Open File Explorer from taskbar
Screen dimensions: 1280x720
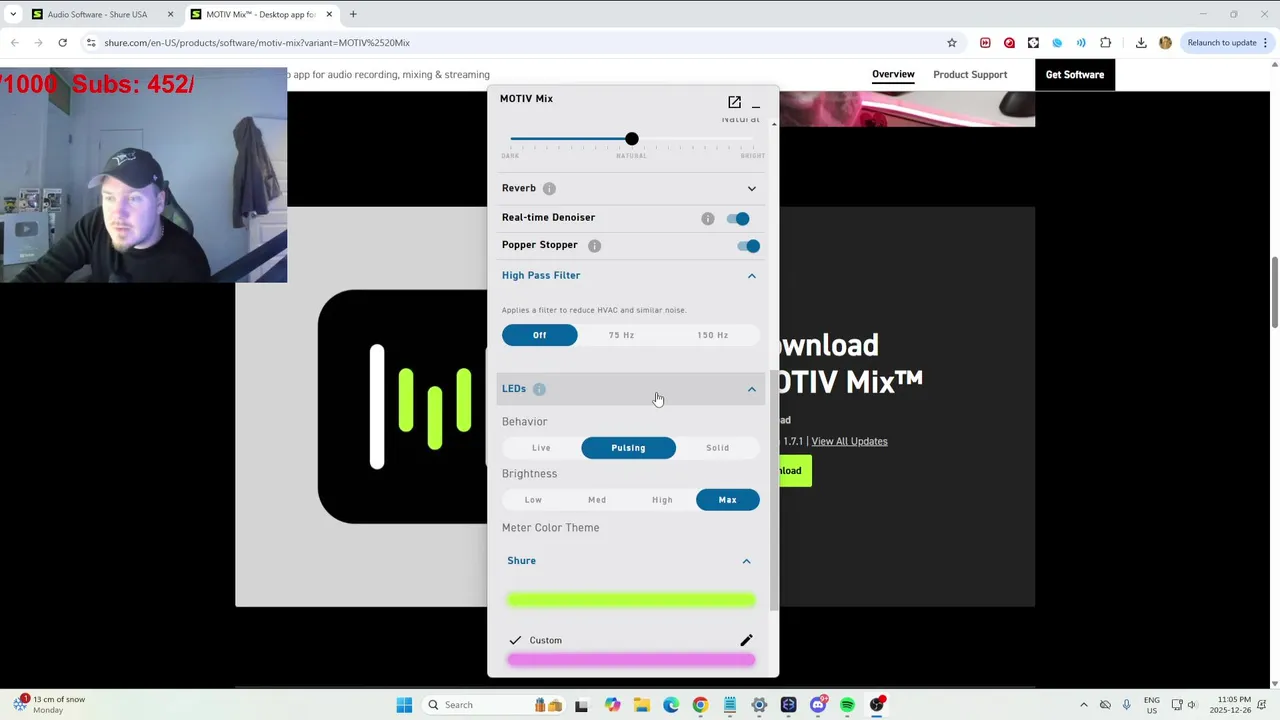(x=641, y=705)
